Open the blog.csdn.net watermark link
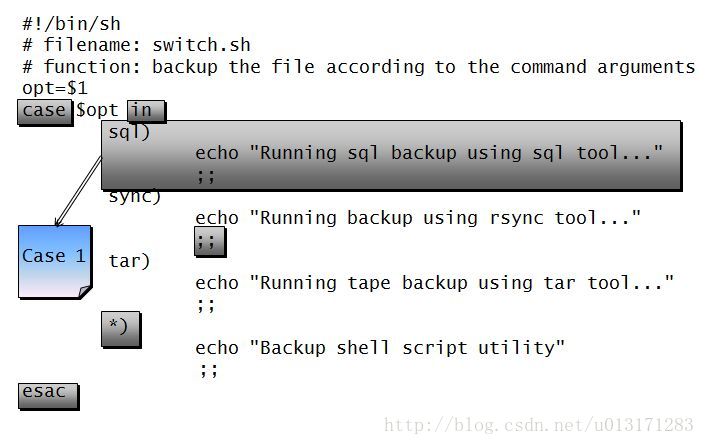 click(x=539, y=425)
